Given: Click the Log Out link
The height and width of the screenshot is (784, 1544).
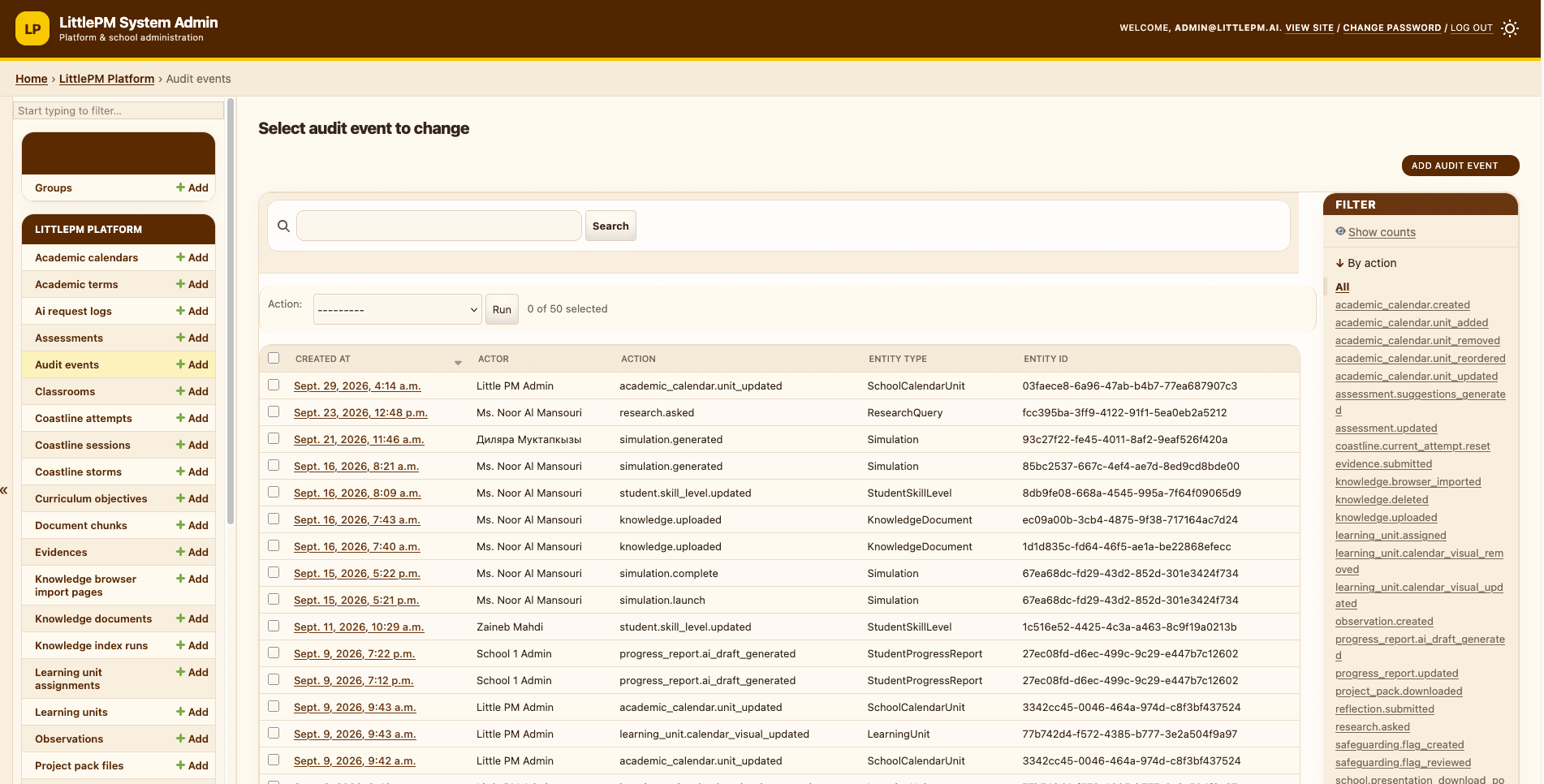Looking at the screenshot, I should [1472, 28].
